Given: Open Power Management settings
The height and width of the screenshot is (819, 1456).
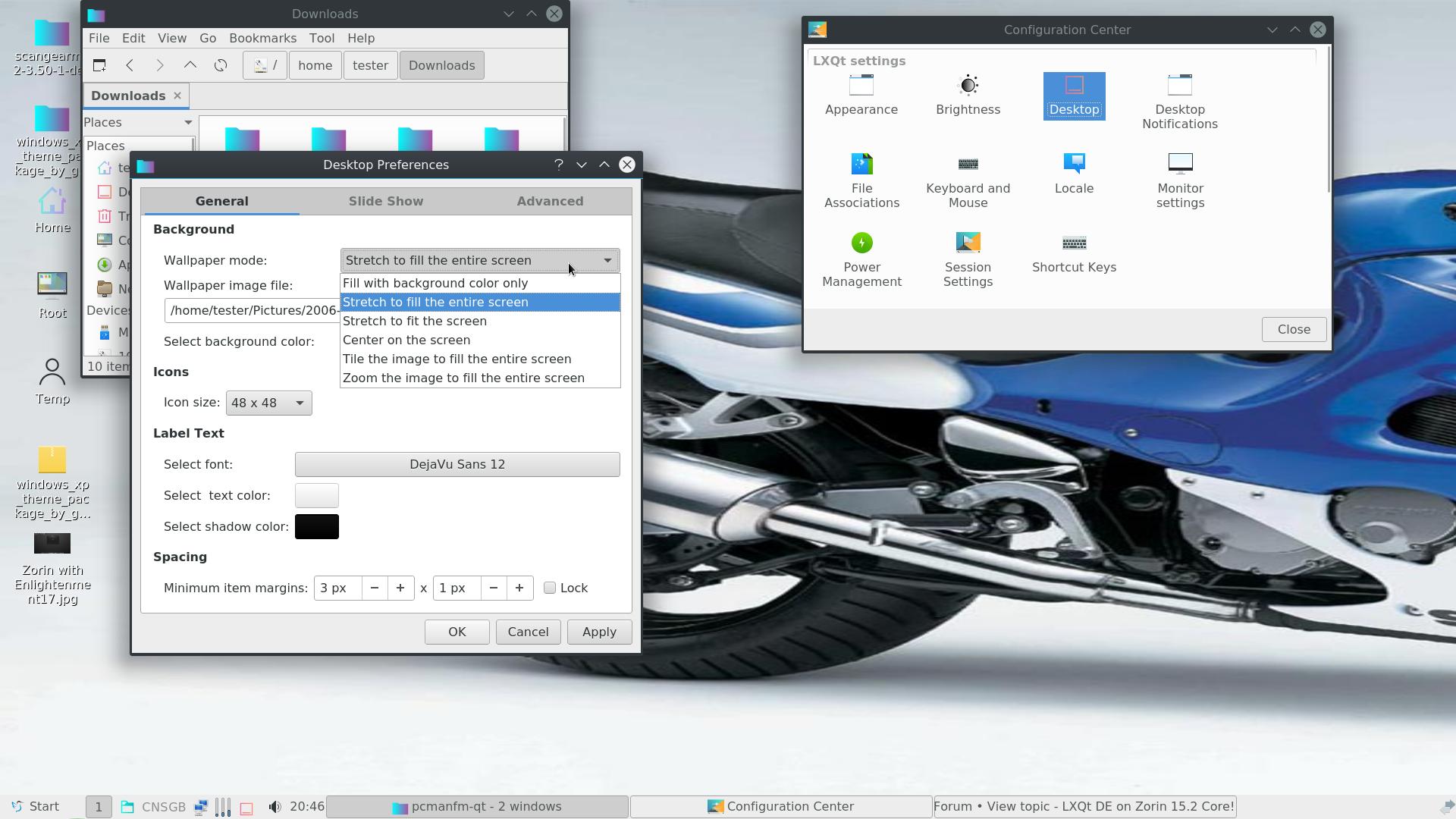Looking at the screenshot, I should (x=861, y=258).
